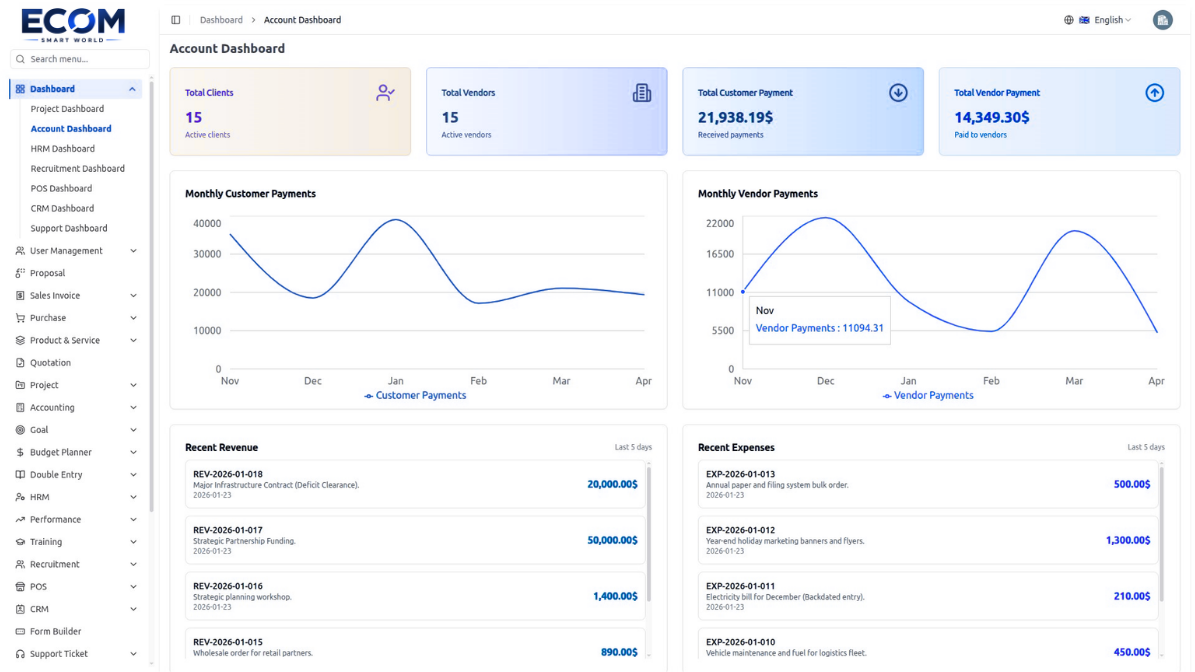Click the Dashboard grid icon

tap(20, 89)
